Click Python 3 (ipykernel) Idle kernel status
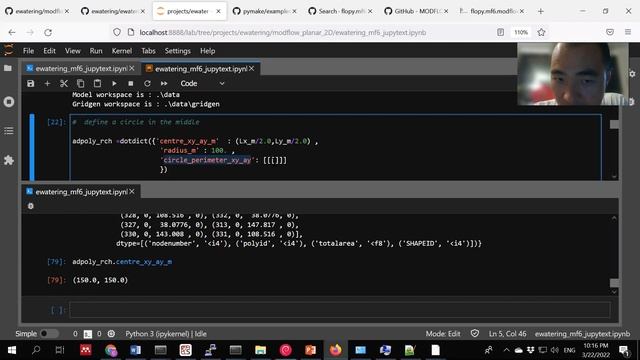Screen dimensions: 640x360 166,333
